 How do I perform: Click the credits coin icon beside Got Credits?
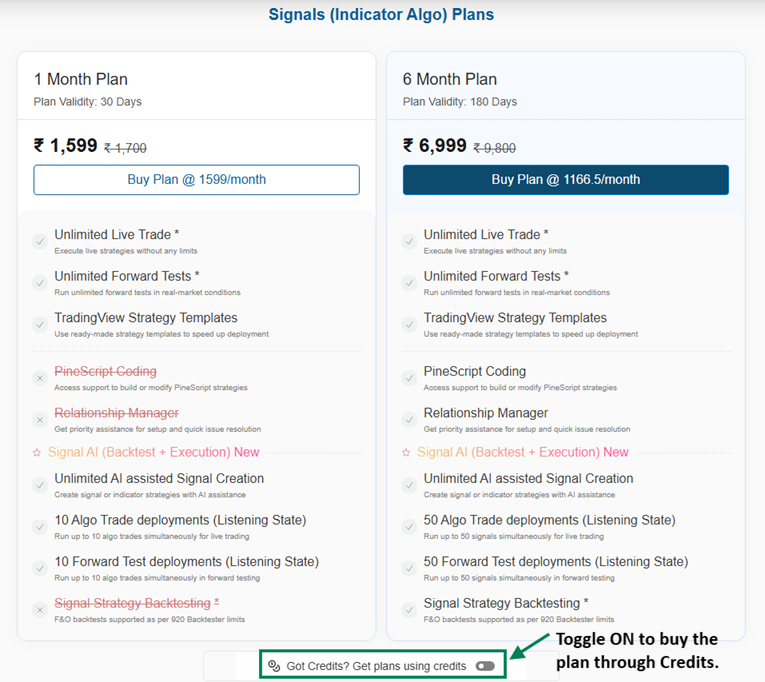[274, 666]
